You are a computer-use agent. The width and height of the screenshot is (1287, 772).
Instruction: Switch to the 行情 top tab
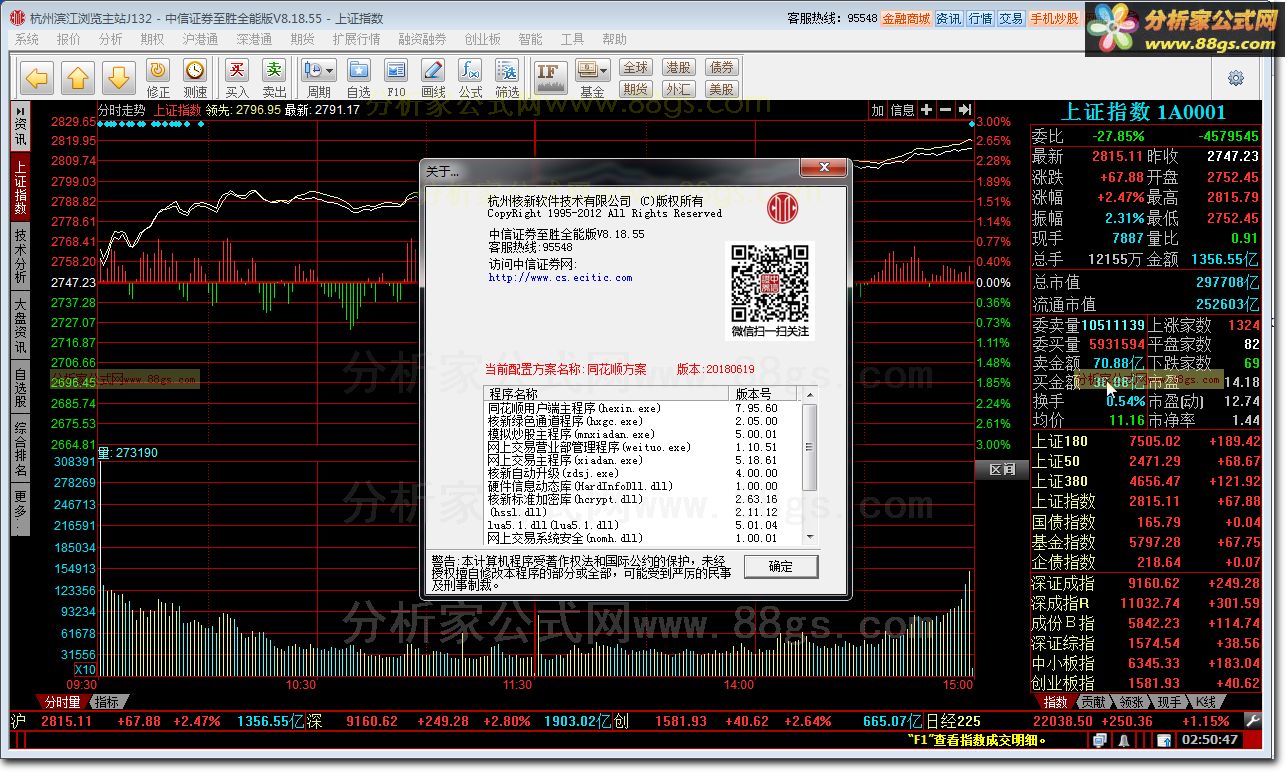pyautogui.click(x=981, y=18)
